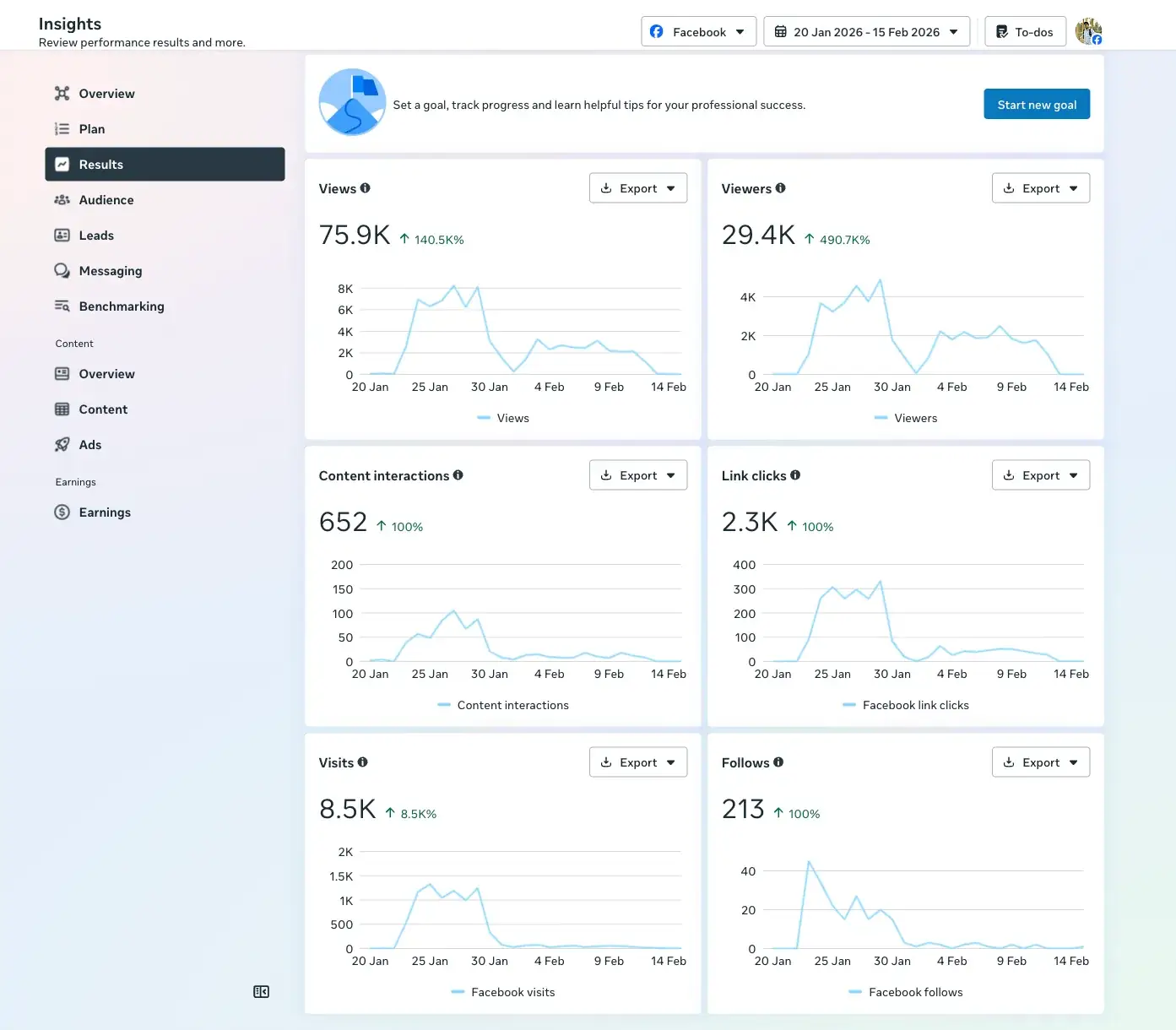Viewport: 1176px width, 1030px height.
Task: Toggle the Facebook visits legend series
Action: click(x=503, y=992)
